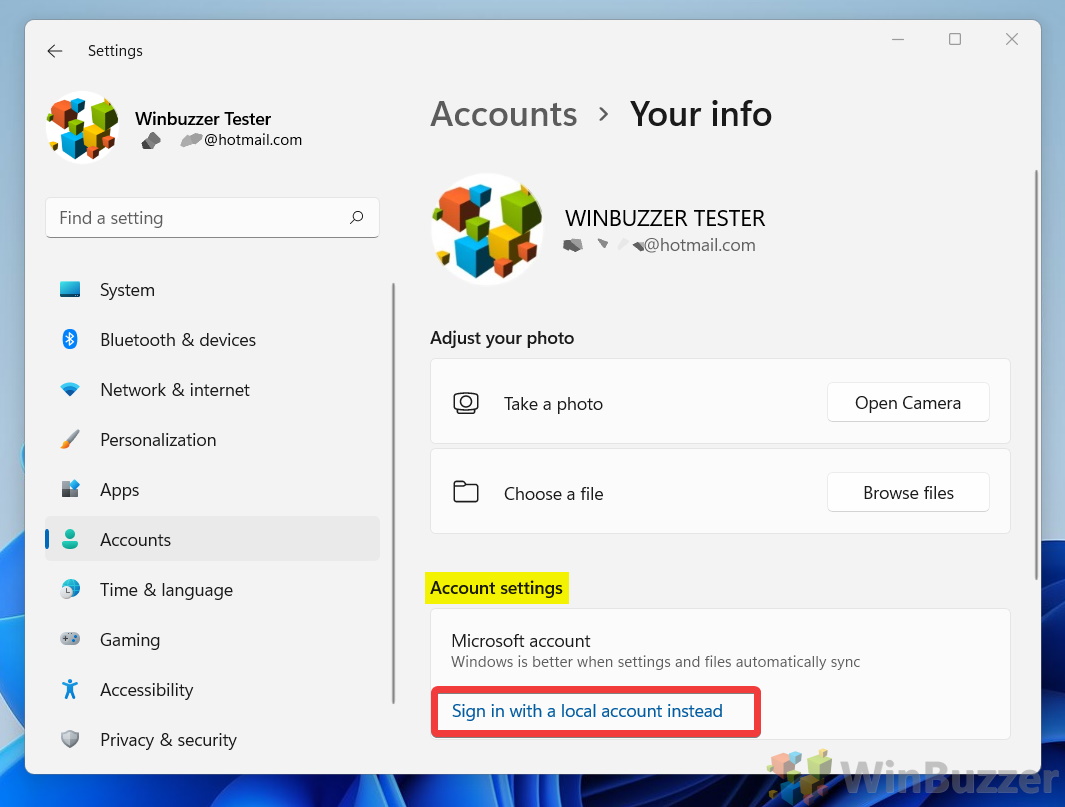Click the Choose a file label
1065x807 pixels.
pos(553,493)
